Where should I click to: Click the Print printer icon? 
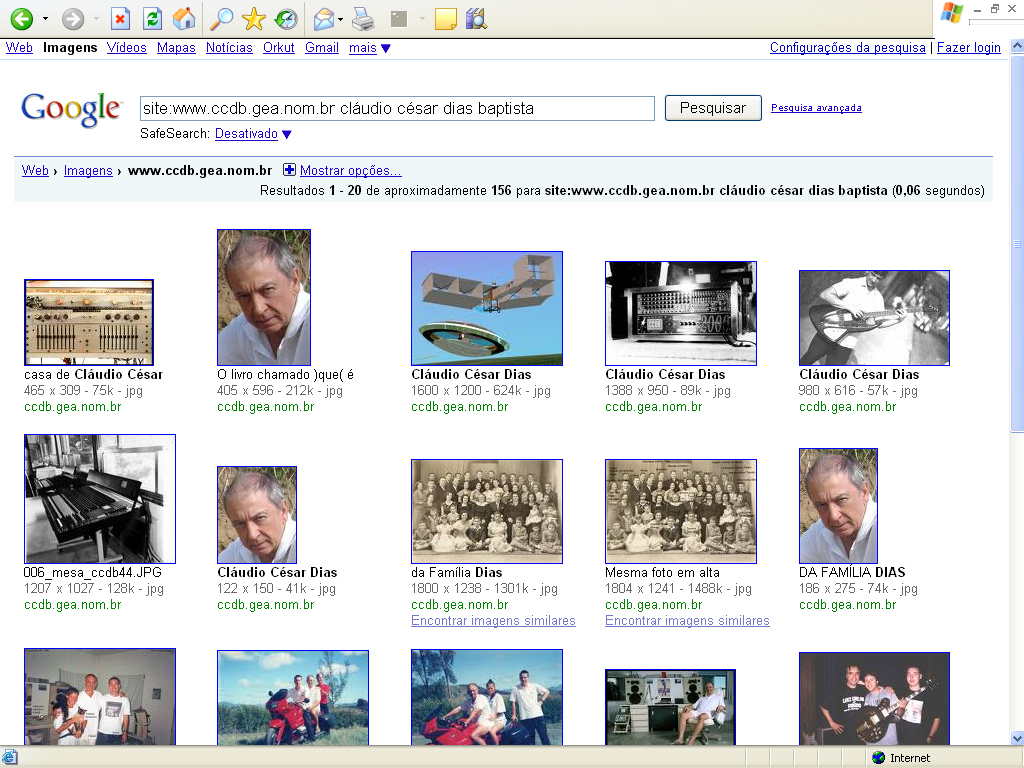(x=363, y=18)
